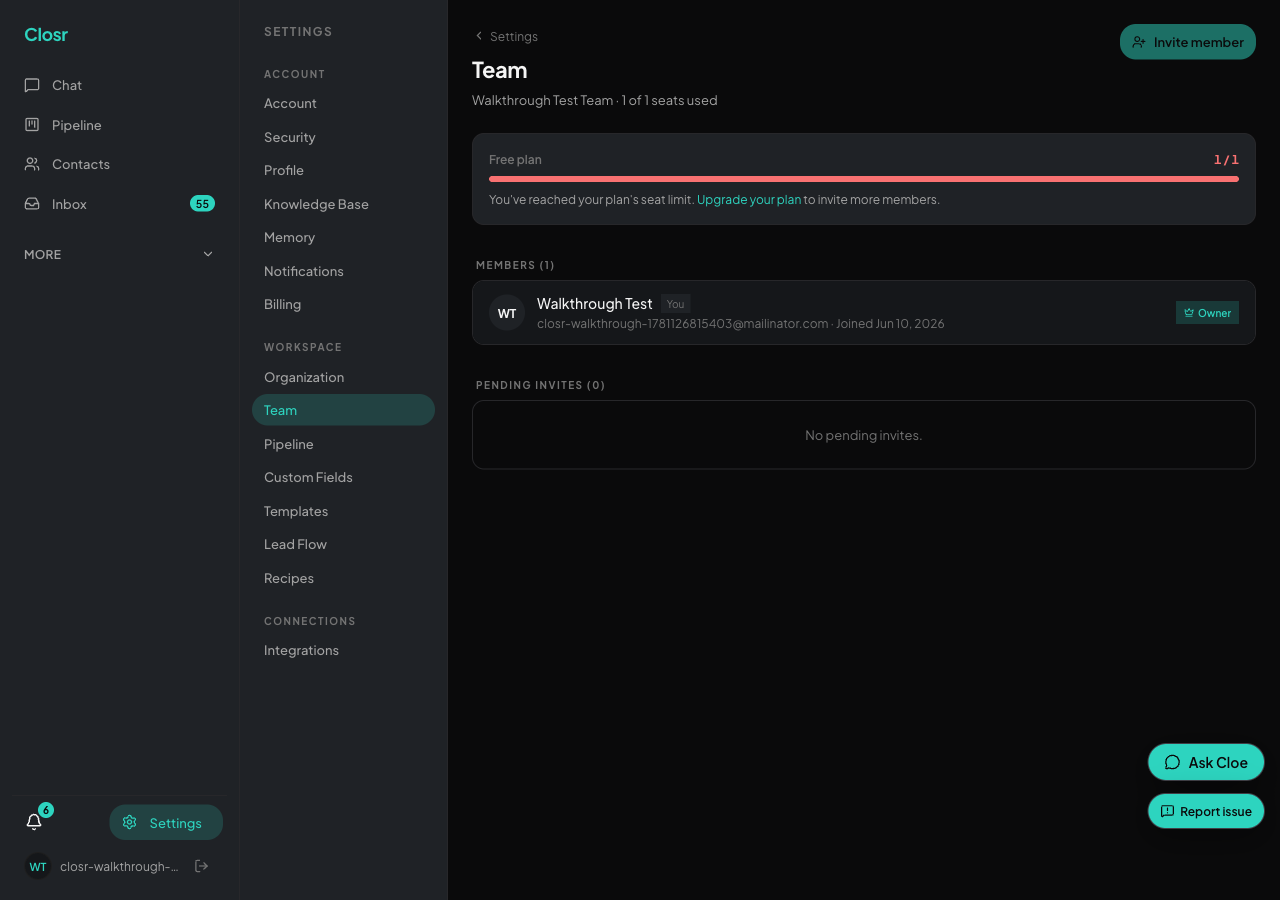
Task: Click the seat usage progress bar
Action: click(x=864, y=179)
